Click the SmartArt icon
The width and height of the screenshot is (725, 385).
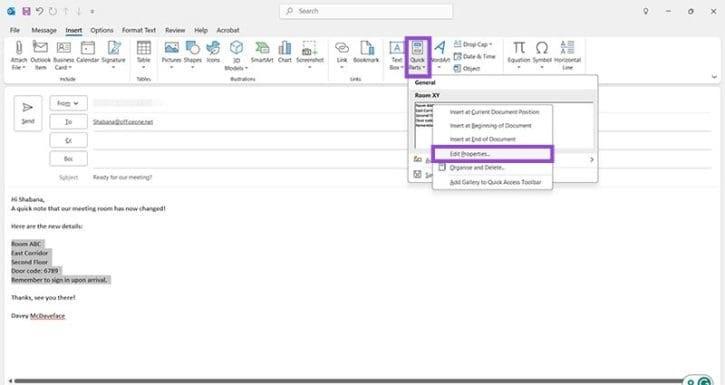pos(262,48)
